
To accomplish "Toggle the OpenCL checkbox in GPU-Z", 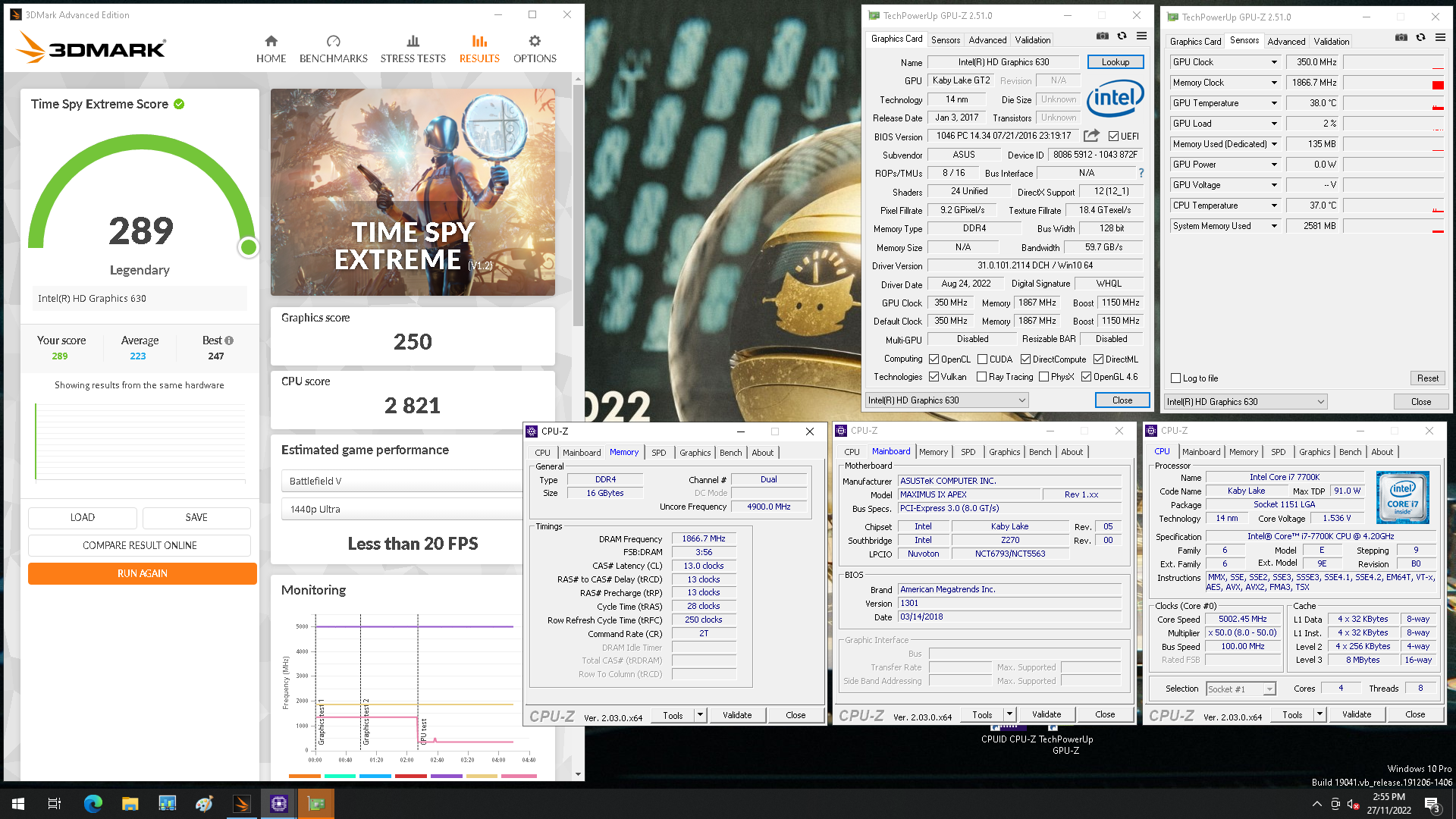I will point(934,359).
